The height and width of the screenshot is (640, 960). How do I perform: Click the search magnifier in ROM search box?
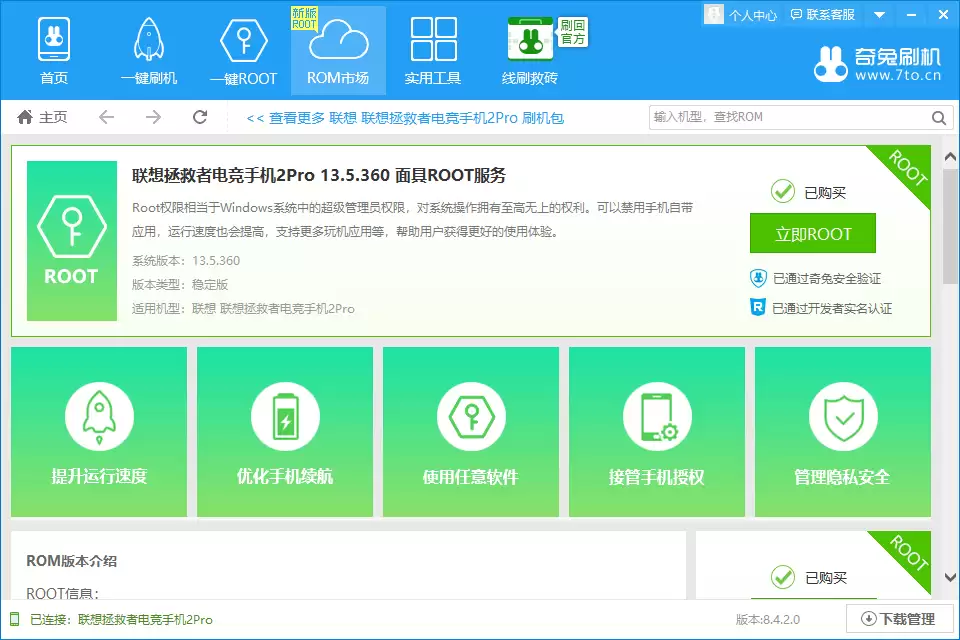click(x=938, y=117)
